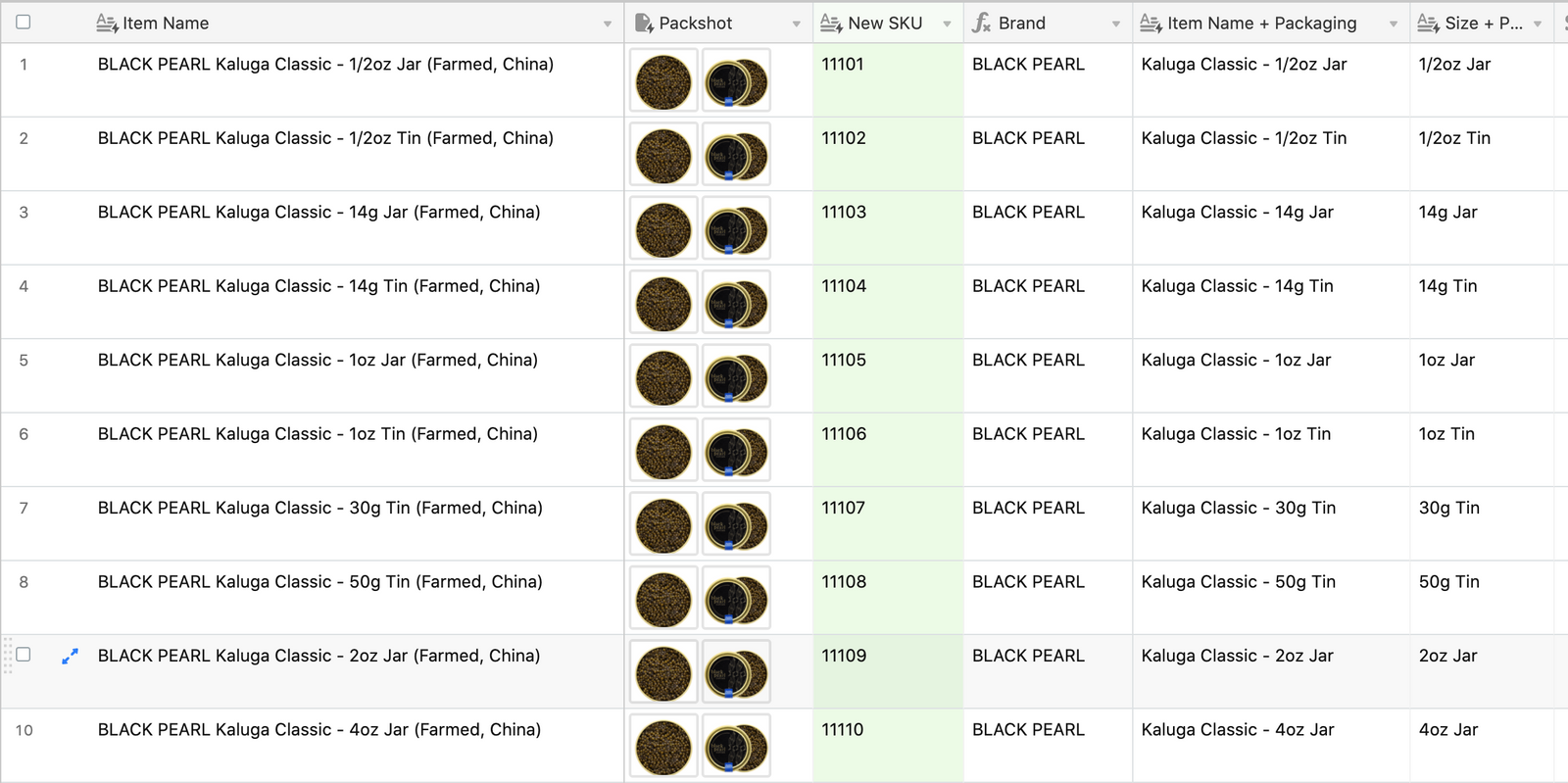This screenshot has height=783, width=1568.
Task: Click the text icon in Size + P... header
Action: [x=1428, y=23]
